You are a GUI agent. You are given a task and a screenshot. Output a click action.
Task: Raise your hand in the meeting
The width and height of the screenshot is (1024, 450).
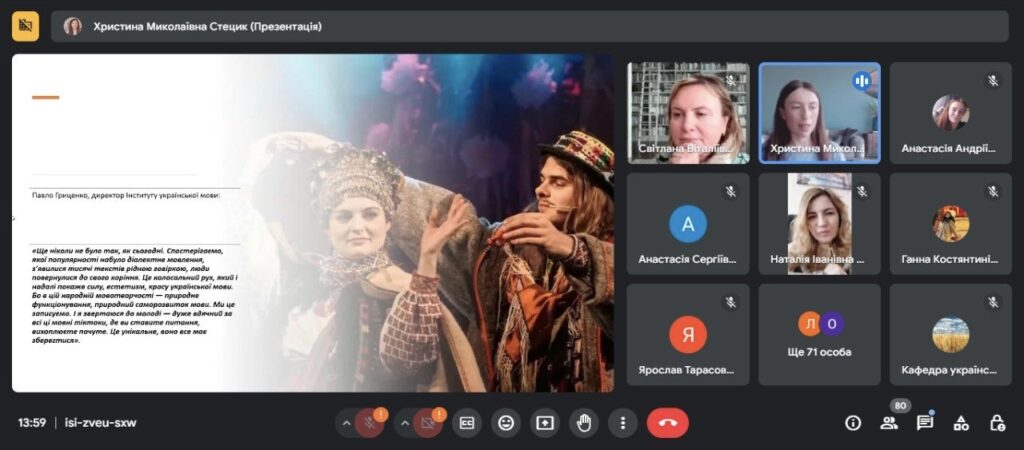tap(584, 423)
